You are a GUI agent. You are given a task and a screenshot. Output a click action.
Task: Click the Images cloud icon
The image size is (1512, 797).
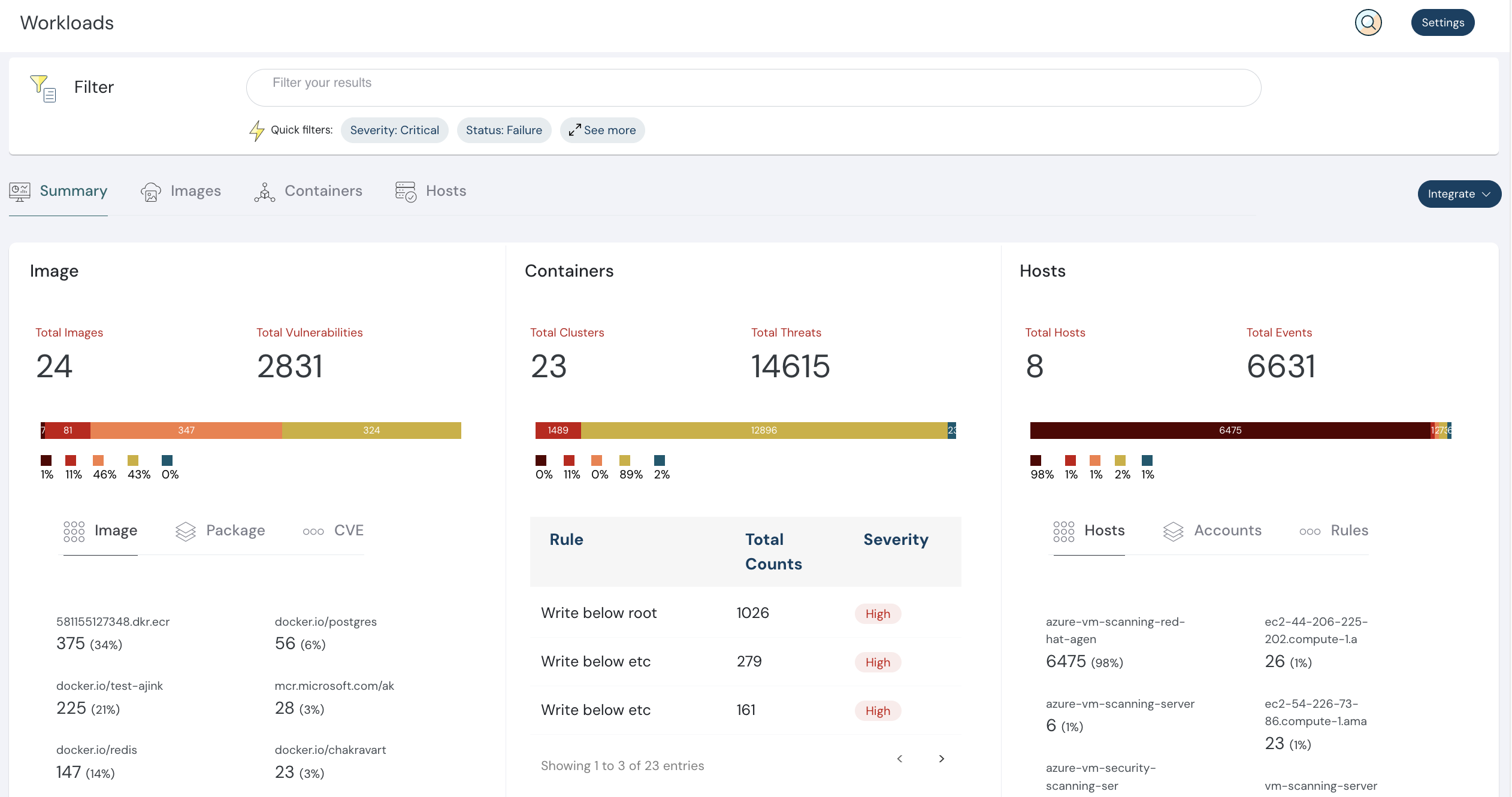pos(150,192)
